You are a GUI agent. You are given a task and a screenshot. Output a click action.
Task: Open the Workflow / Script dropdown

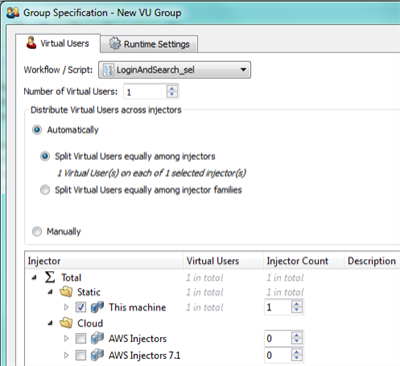pos(174,70)
